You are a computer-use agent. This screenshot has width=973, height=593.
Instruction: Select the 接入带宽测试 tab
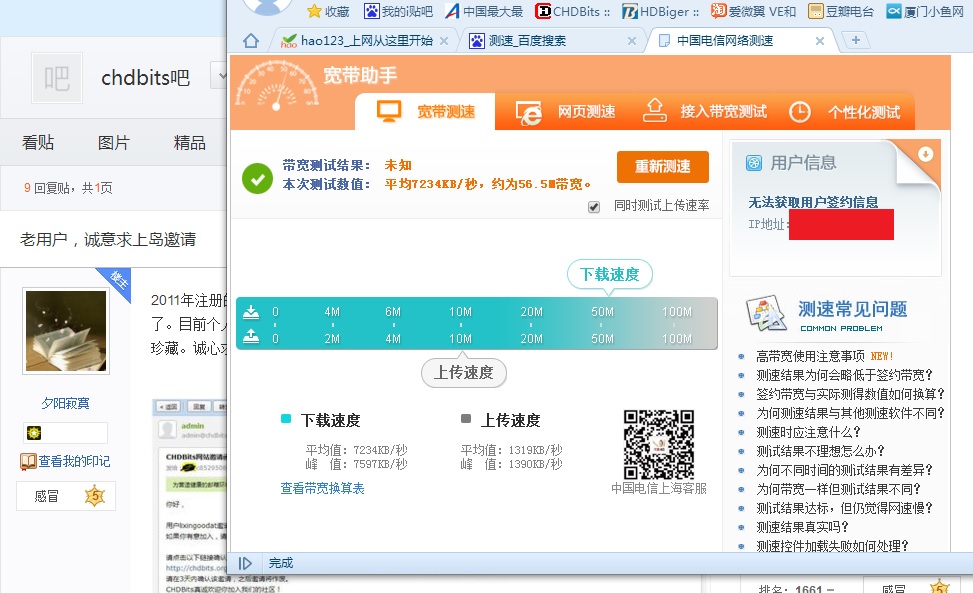(704, 112)
